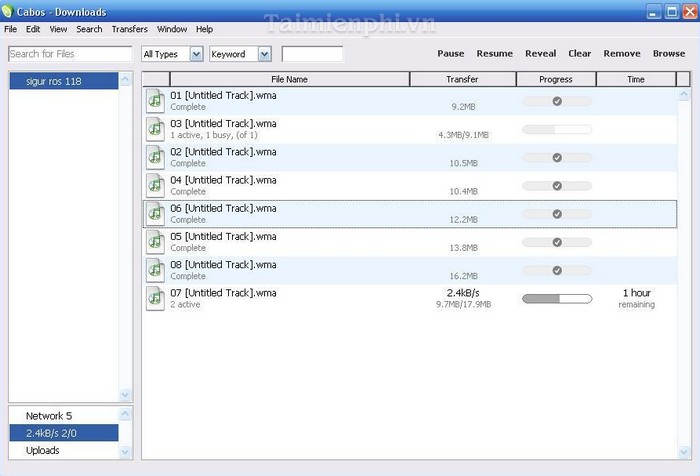Select Uploads in the bottom-left panel

pos(63,450)
